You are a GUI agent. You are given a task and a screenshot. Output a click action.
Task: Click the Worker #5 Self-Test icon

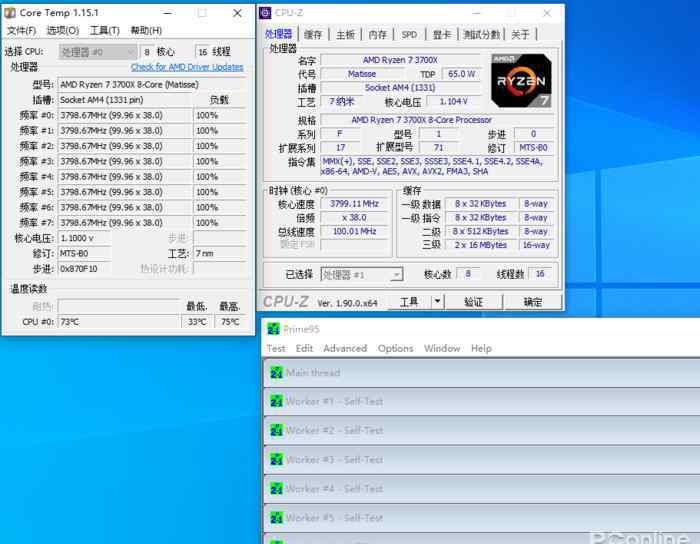tap(276, 518)
